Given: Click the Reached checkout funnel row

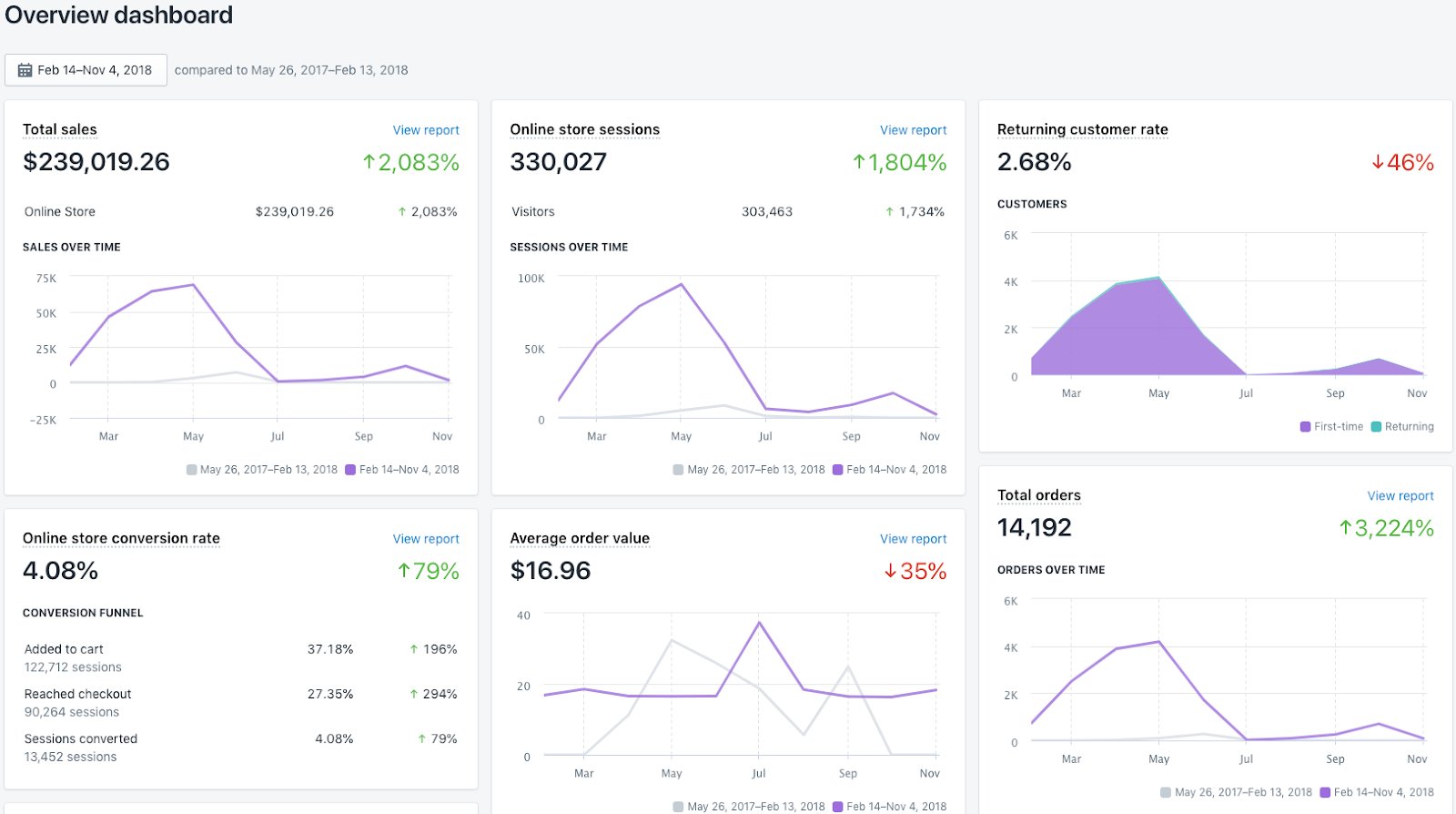Looking at the screenshot, I should click(241, 703).
